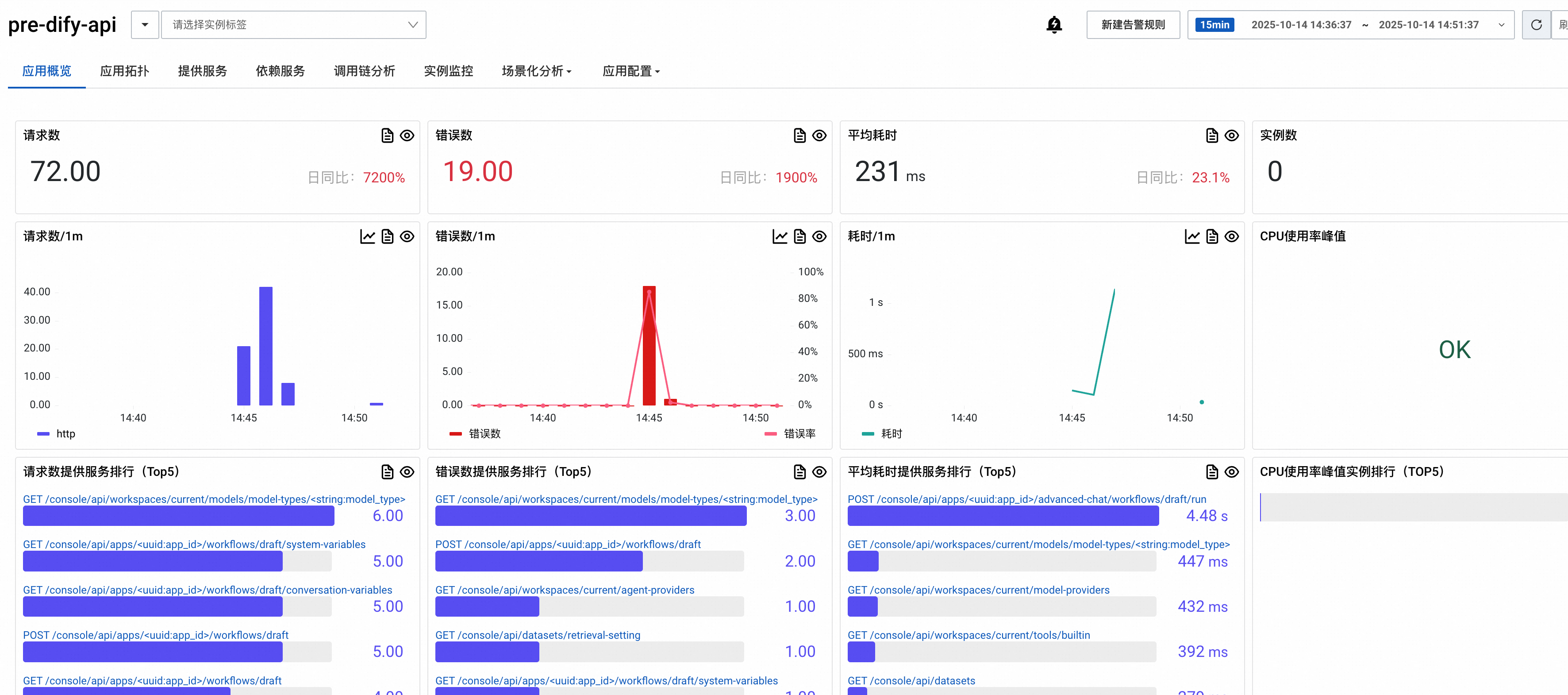Open document icon on 错误数 panel
Viewport: 1568px width, 695px height.
[799, 135]
